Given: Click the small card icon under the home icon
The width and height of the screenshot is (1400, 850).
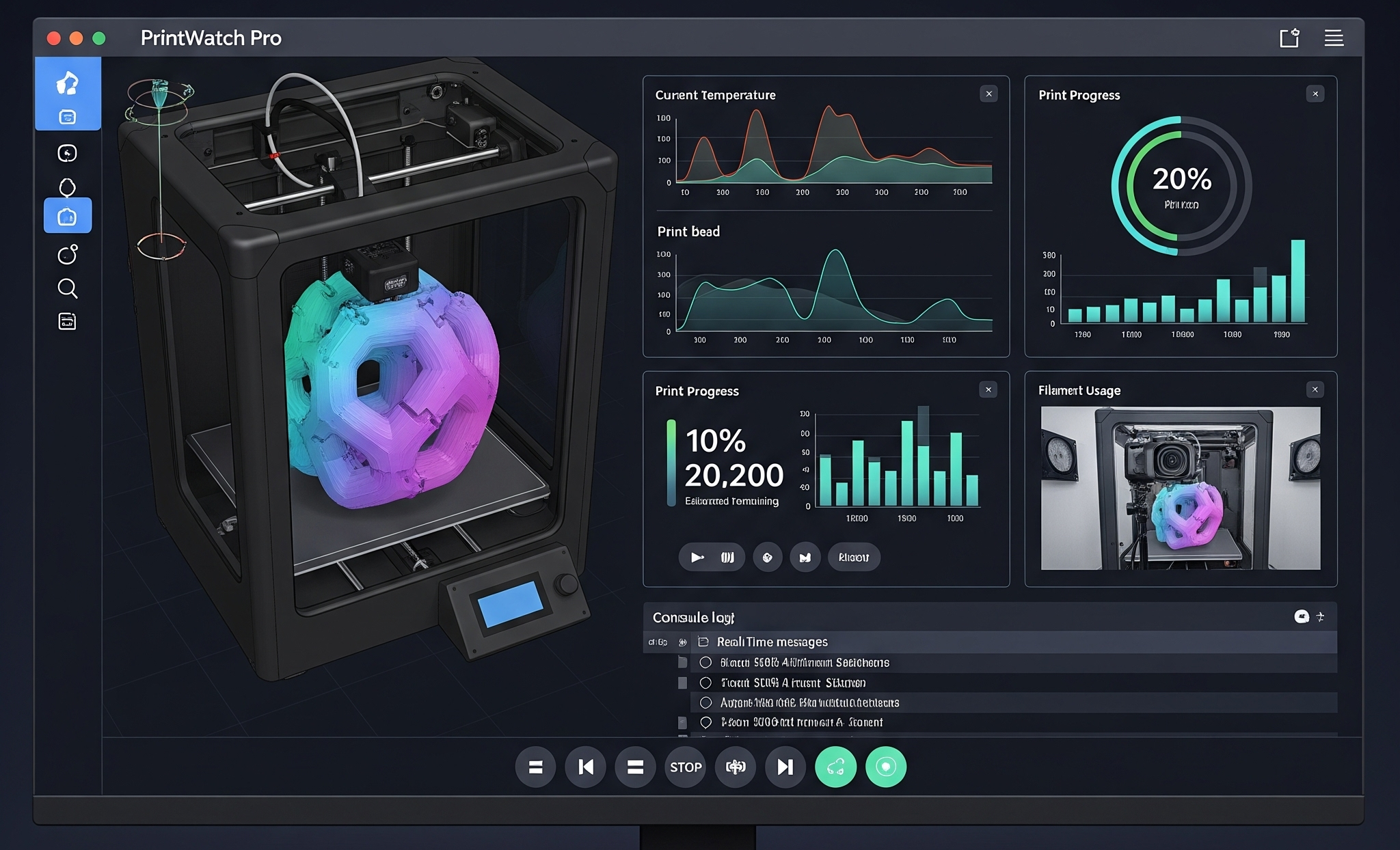Looking at the screenshot, I should click(x=67, y=118).
